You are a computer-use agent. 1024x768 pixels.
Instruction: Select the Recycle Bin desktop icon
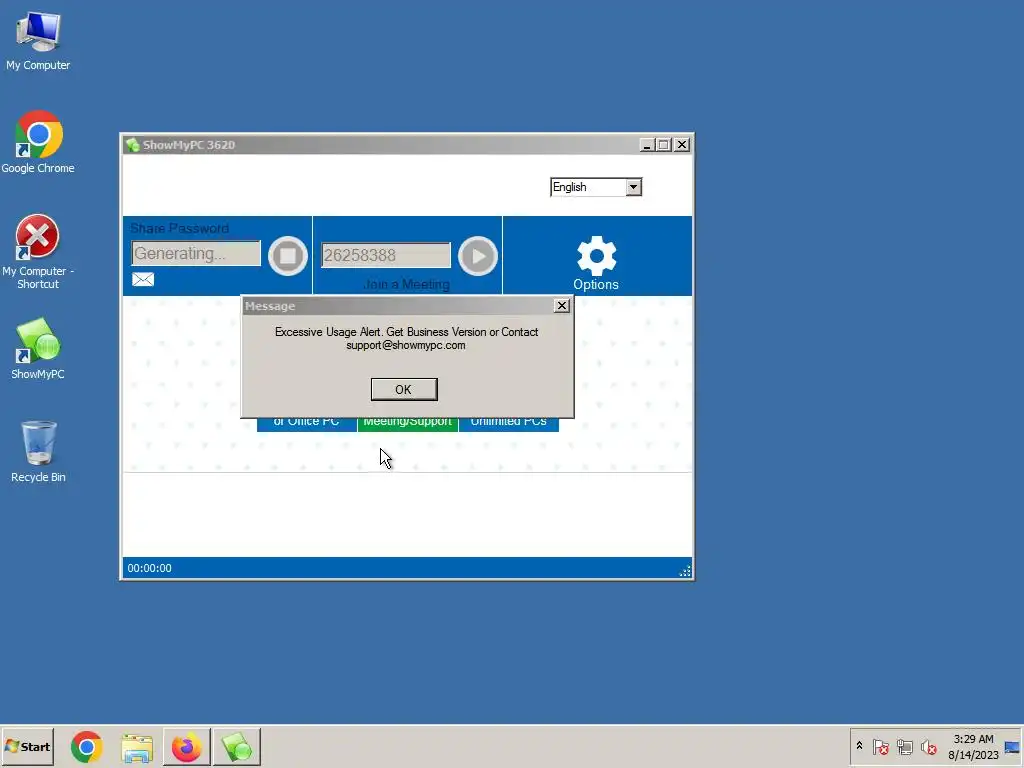point(38,452)
